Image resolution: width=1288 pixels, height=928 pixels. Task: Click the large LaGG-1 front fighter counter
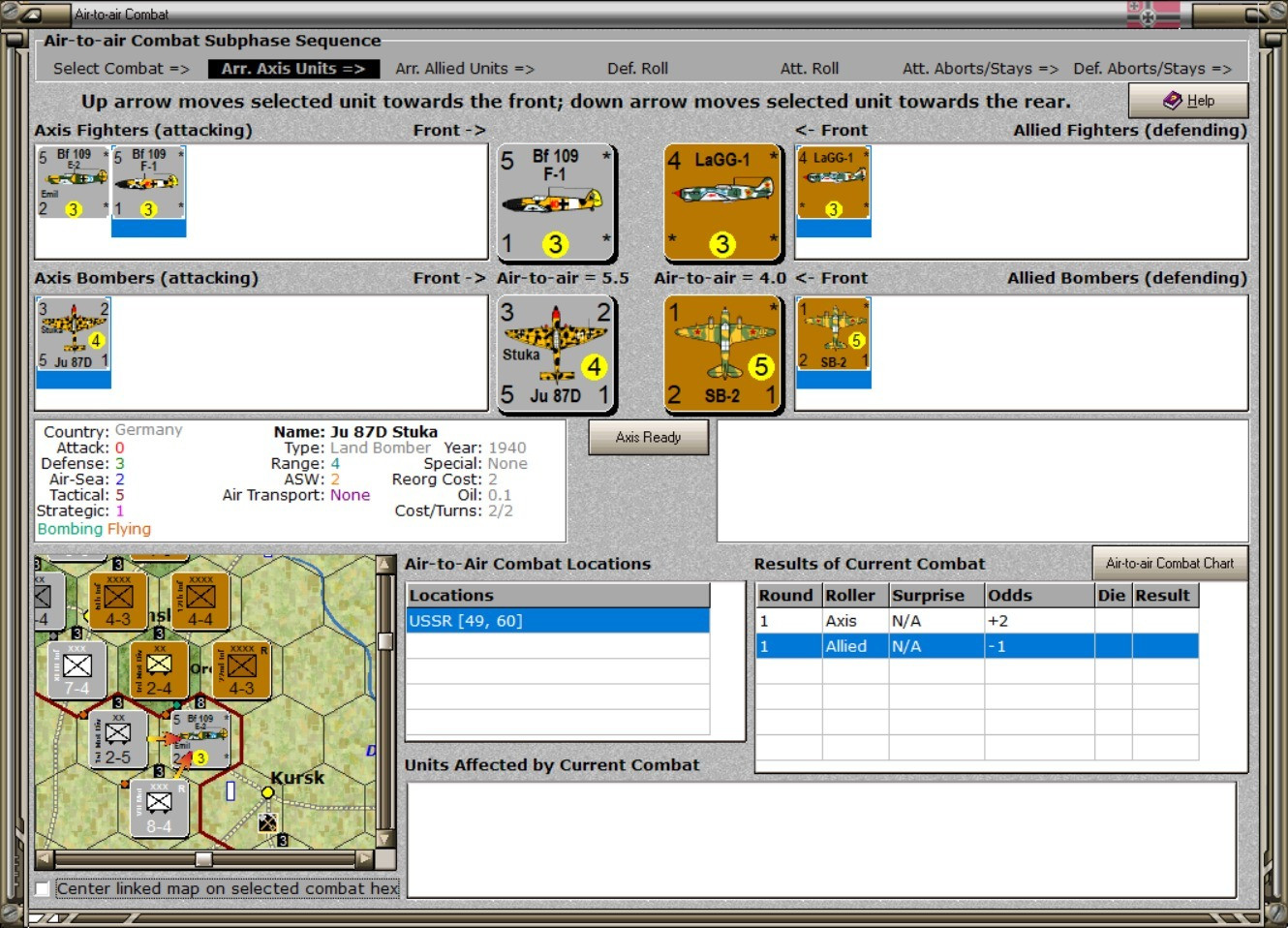click(722, 202)
